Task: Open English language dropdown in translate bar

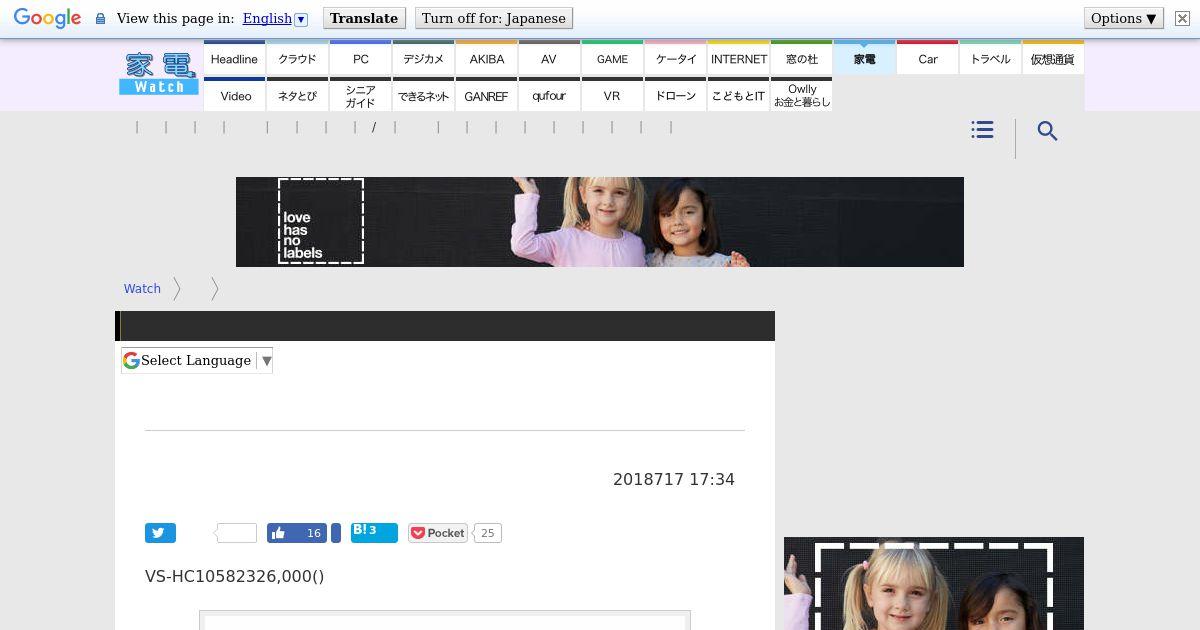Action: [x=275, y=19]
